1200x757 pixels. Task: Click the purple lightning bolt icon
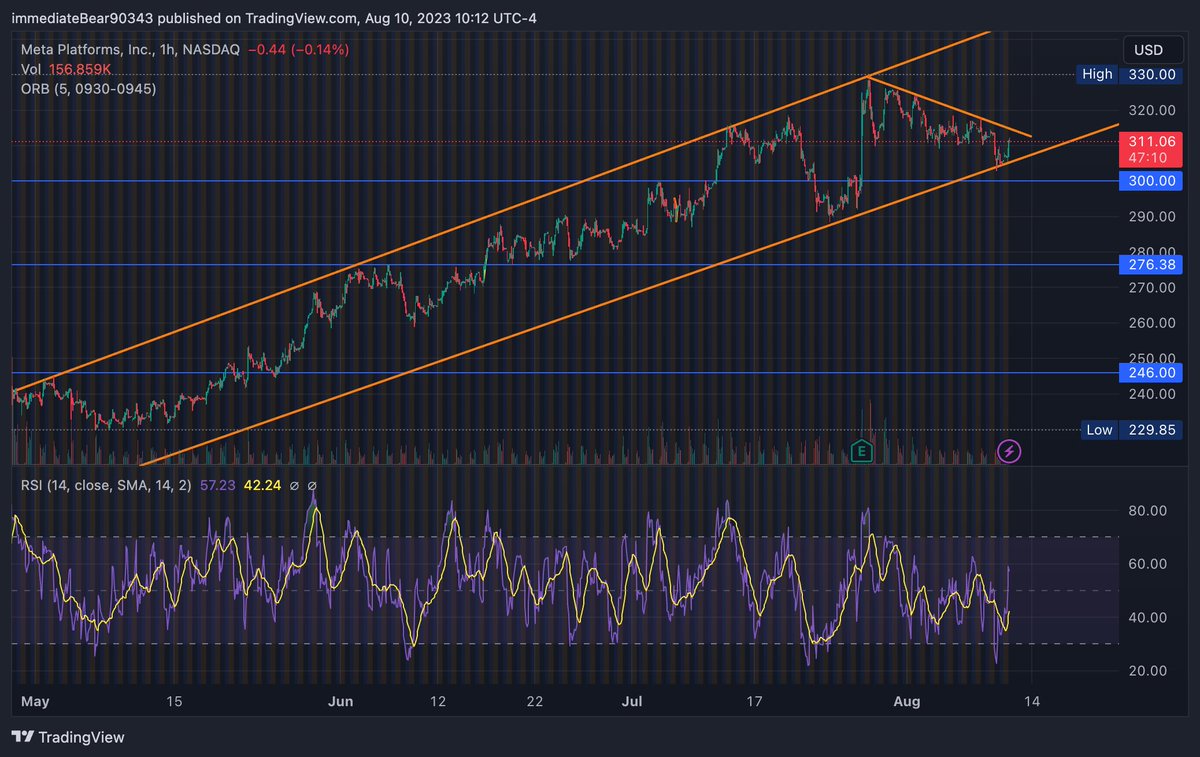click(x=1010, y=451)
